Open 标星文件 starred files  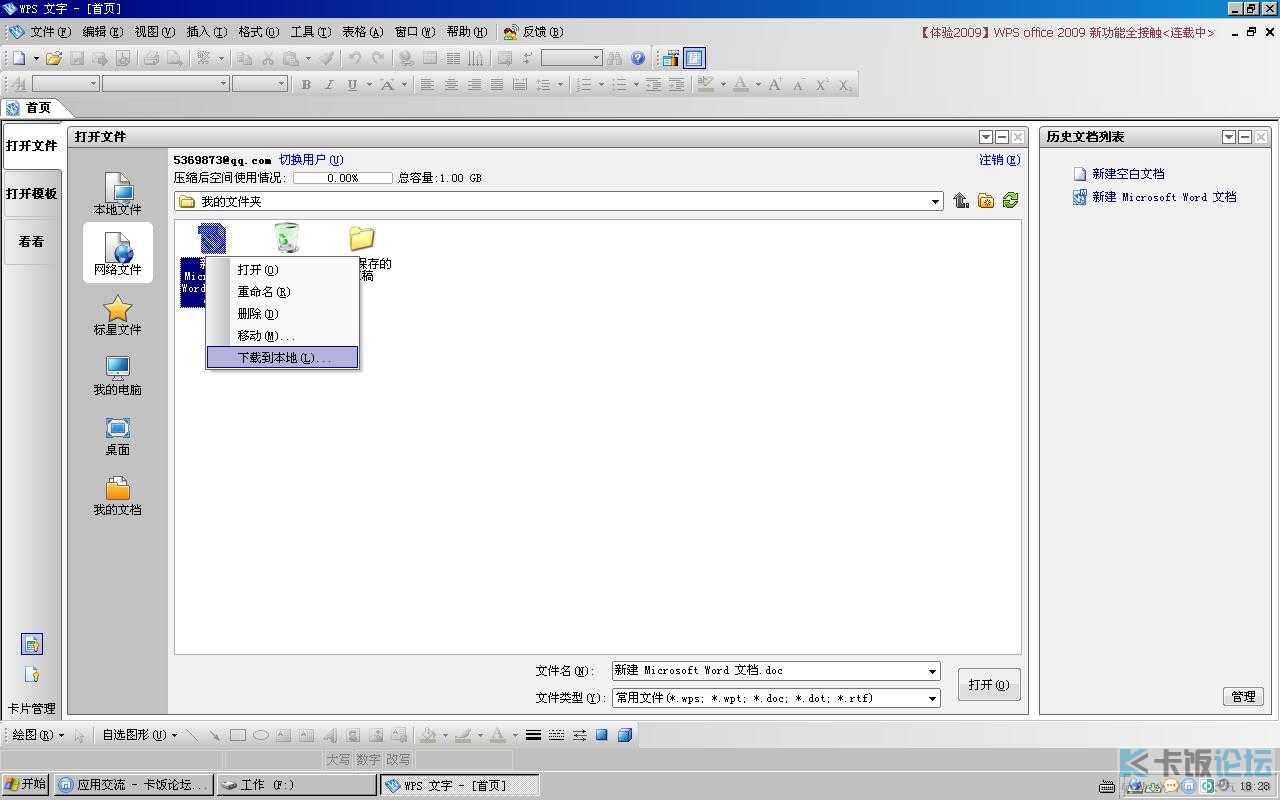point(118,315)
